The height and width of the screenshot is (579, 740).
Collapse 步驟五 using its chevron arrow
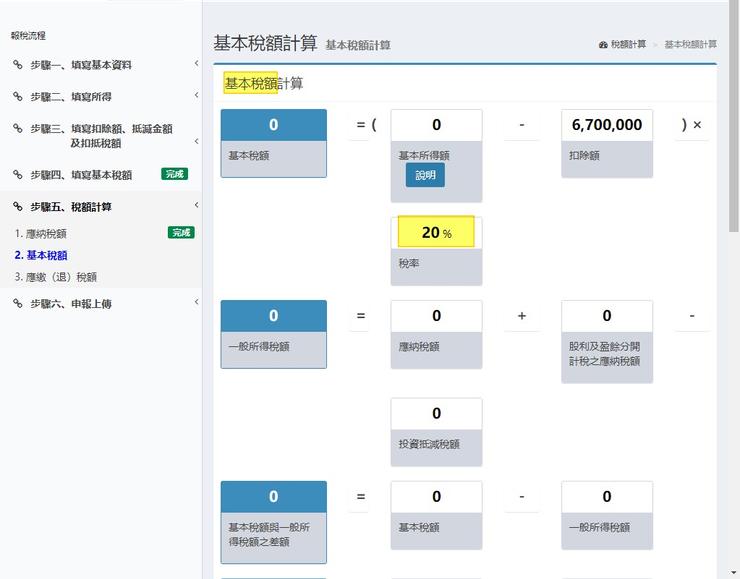[x=196, y=206]
